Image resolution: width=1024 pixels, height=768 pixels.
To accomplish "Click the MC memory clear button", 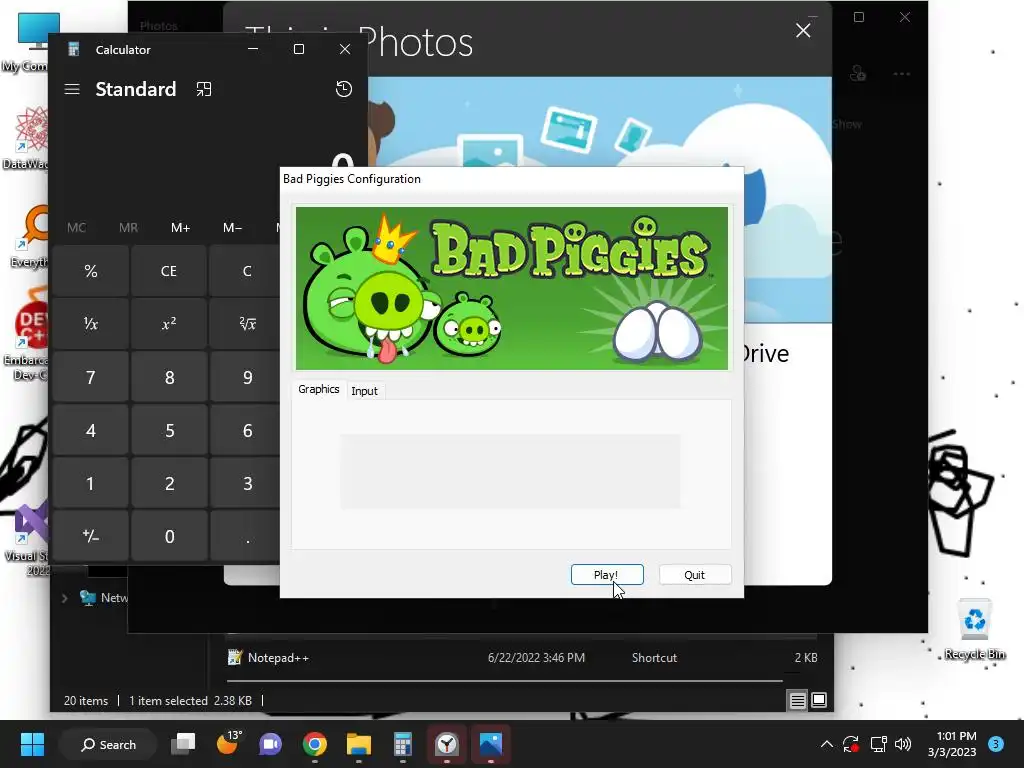I will click(76, 228).
